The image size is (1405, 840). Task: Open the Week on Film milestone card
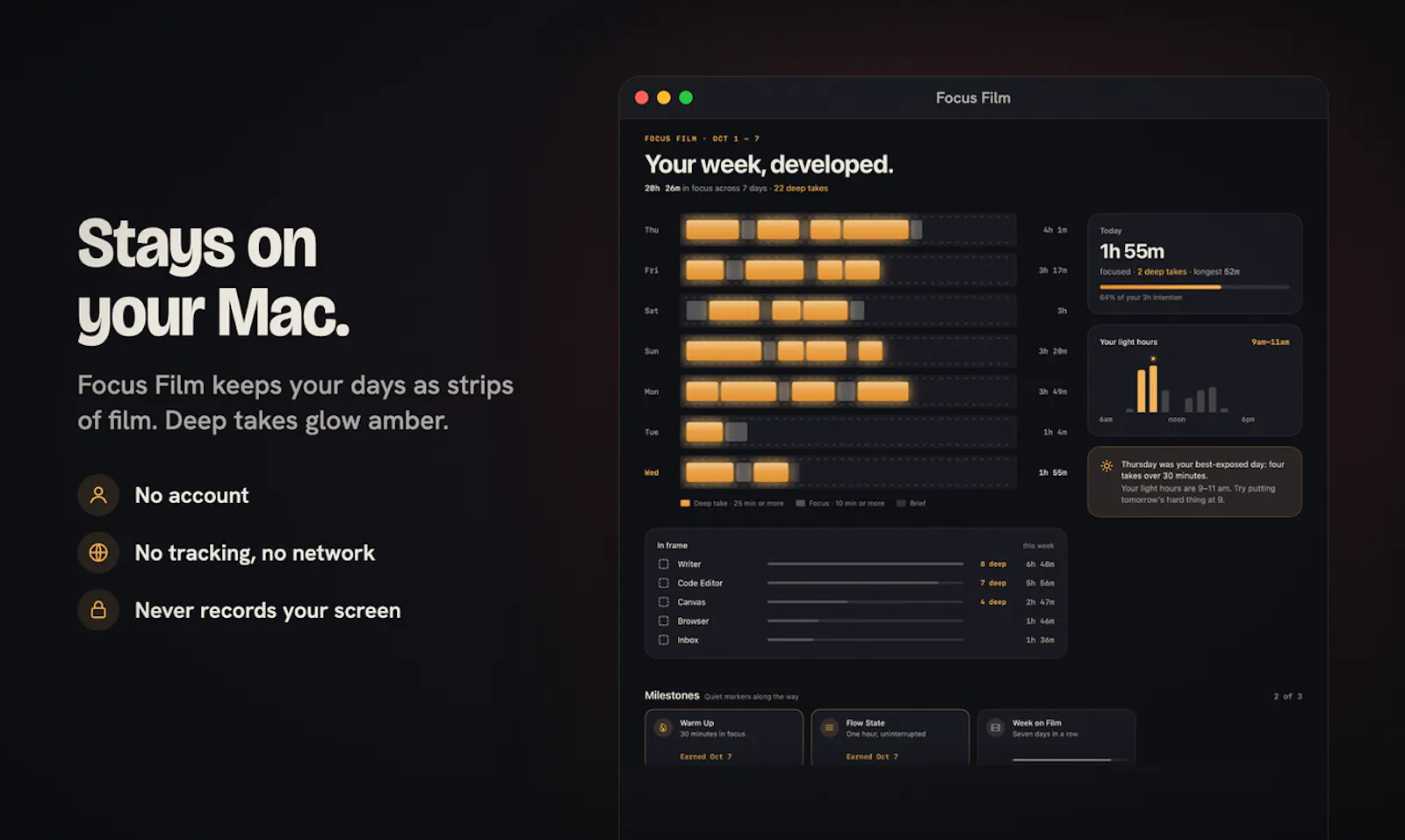(x=1056, y=737)
